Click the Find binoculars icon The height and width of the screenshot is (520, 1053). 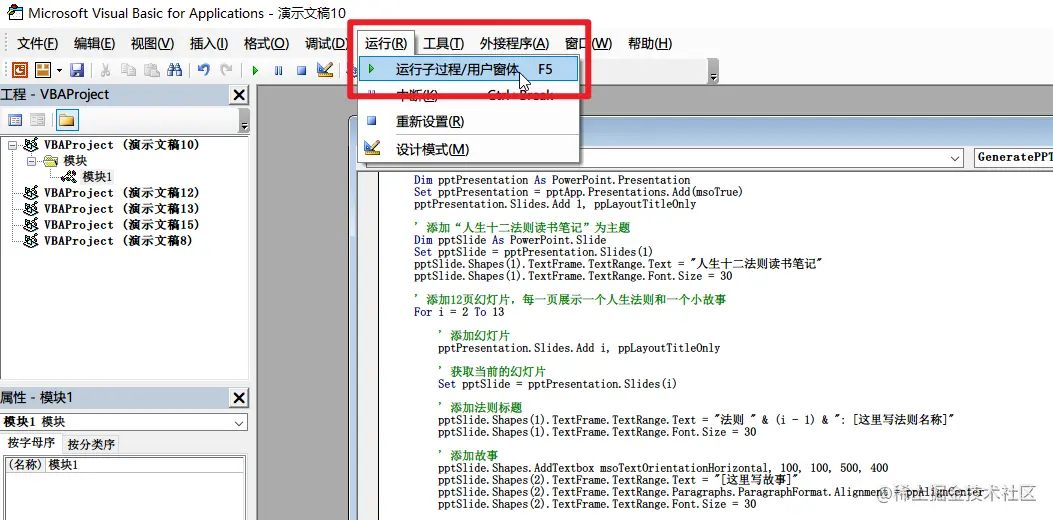[x=175, y=69]
